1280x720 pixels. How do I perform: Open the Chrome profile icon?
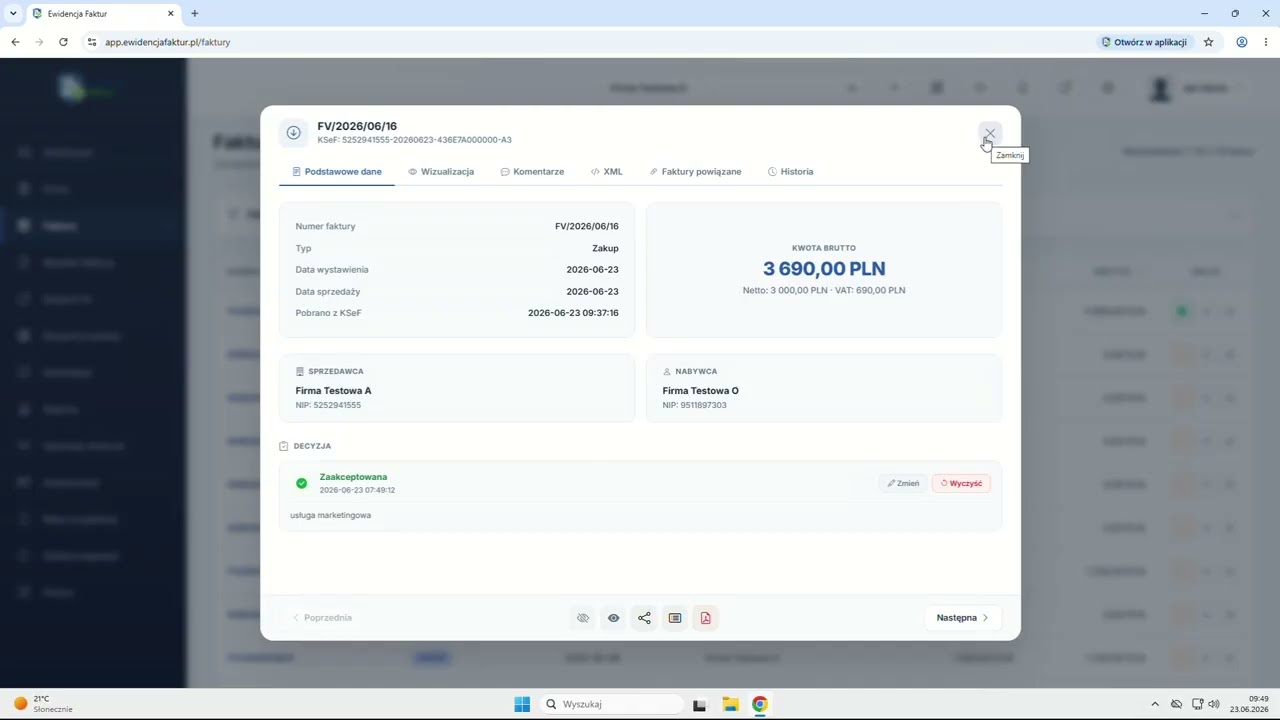click(x=1241, y=42)
